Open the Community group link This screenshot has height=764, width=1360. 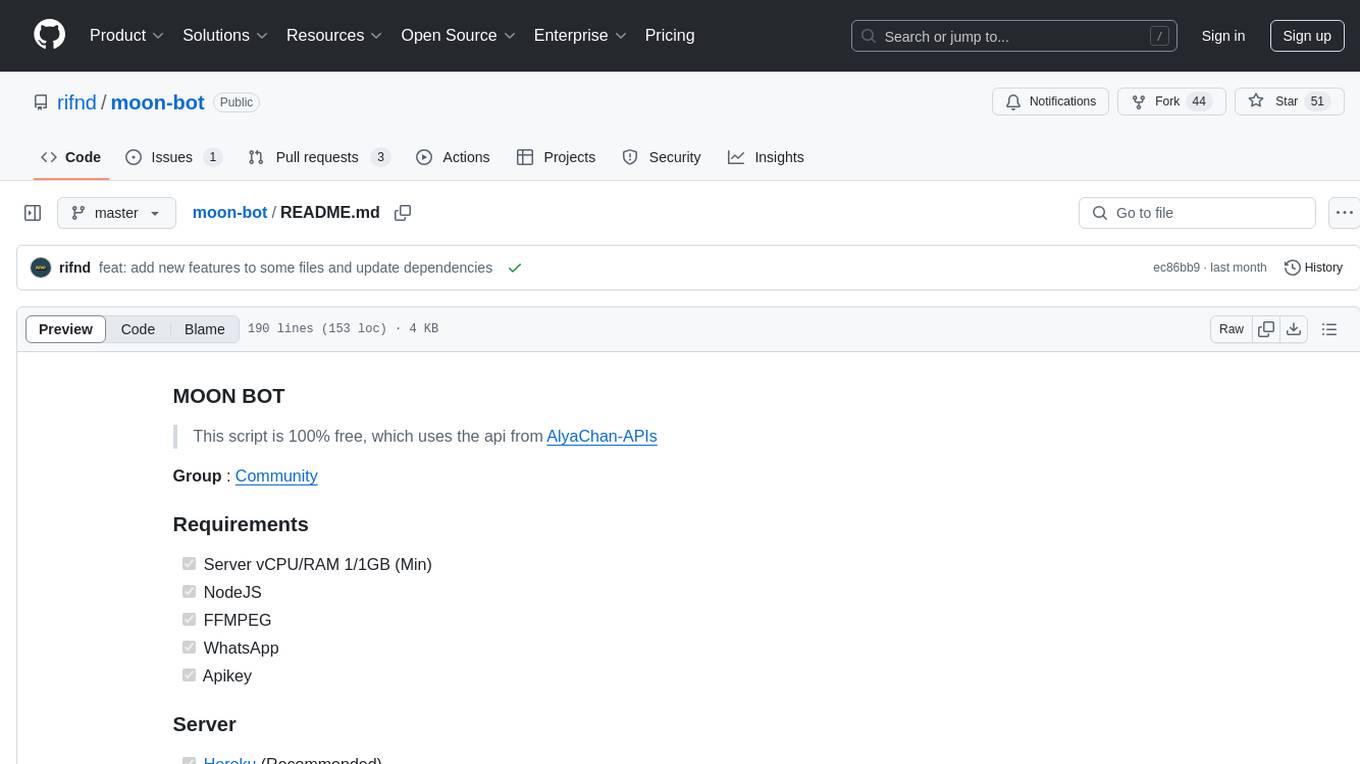[x=276, y=476]
